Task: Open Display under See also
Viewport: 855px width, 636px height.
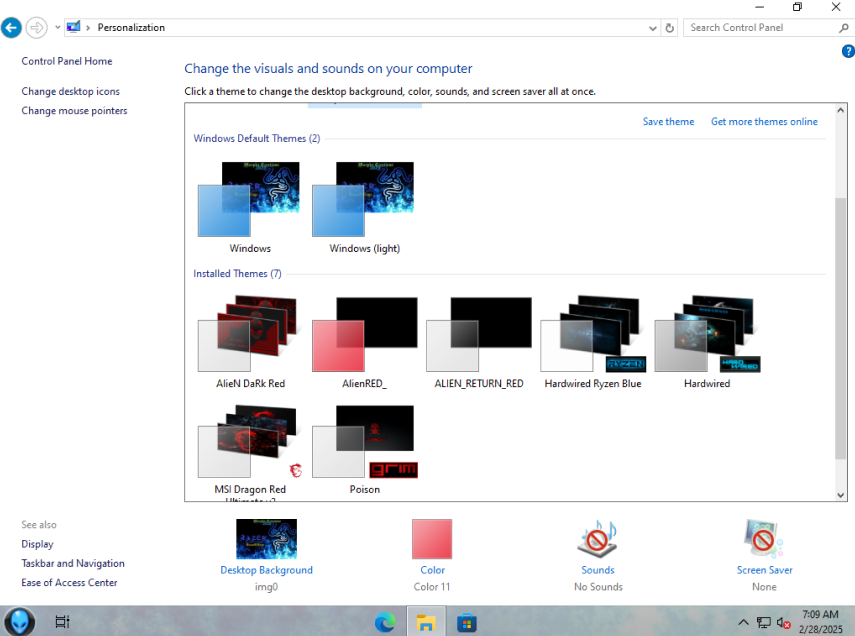Action: coord(37,544)
